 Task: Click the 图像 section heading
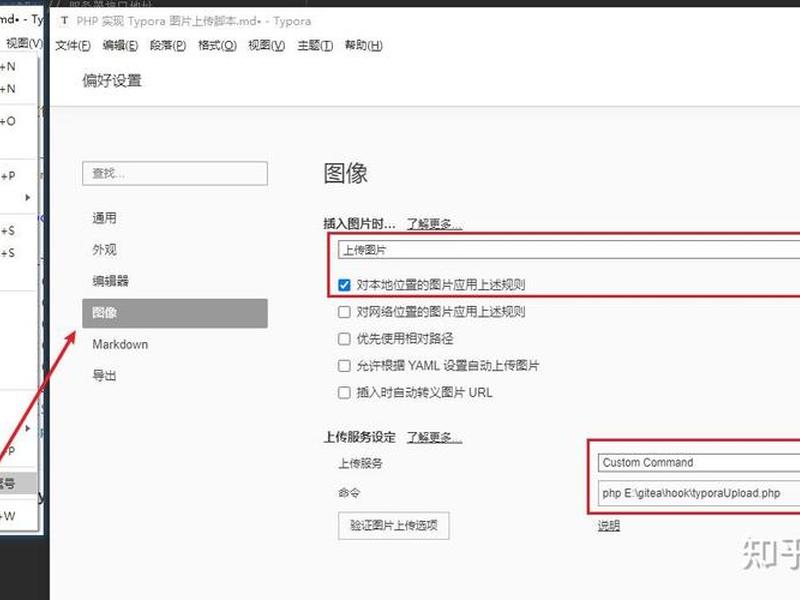click(345, 173)
